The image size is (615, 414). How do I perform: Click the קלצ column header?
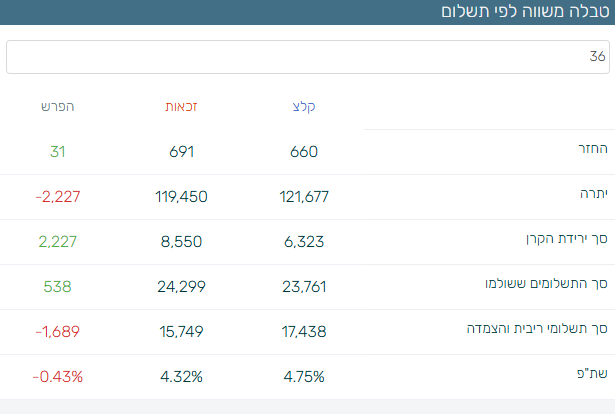[x=304, y=106]
